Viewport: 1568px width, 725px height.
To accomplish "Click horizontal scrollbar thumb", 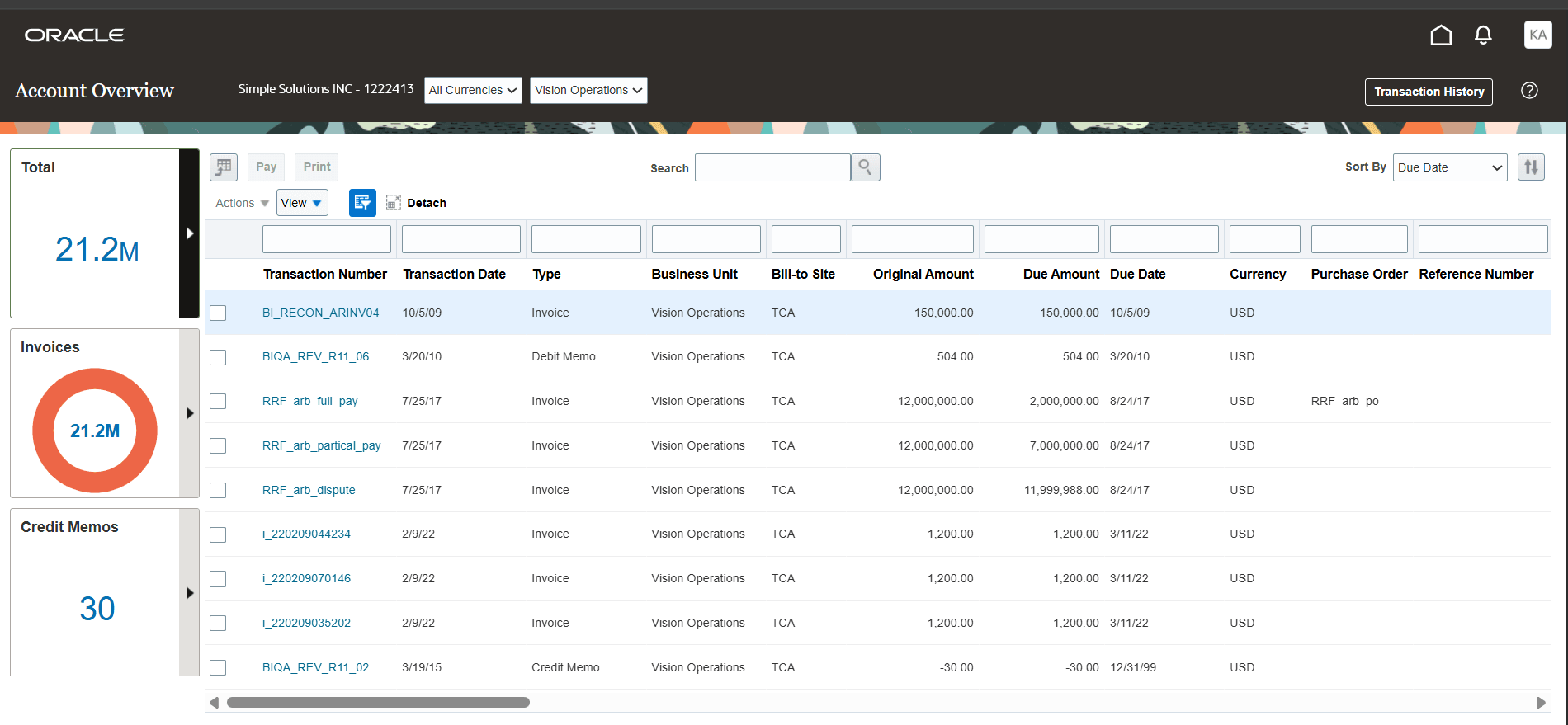I will (x=378, y=703).
